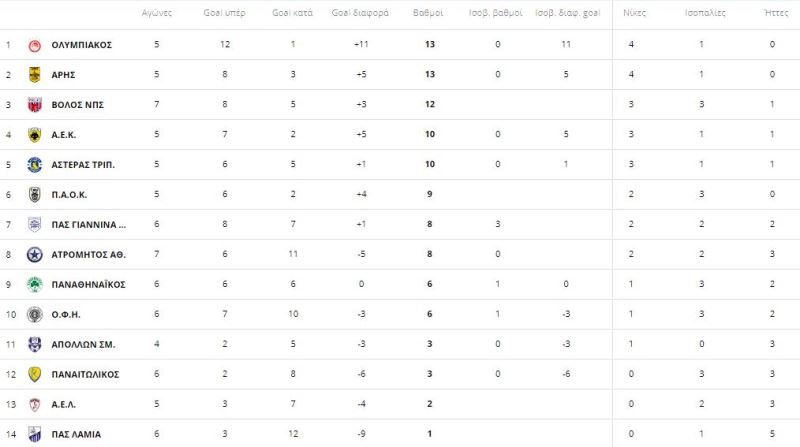The image size is (800, 447).
Task: Open the Α.Ε.Λ. team name link
Action: (63, 405)
